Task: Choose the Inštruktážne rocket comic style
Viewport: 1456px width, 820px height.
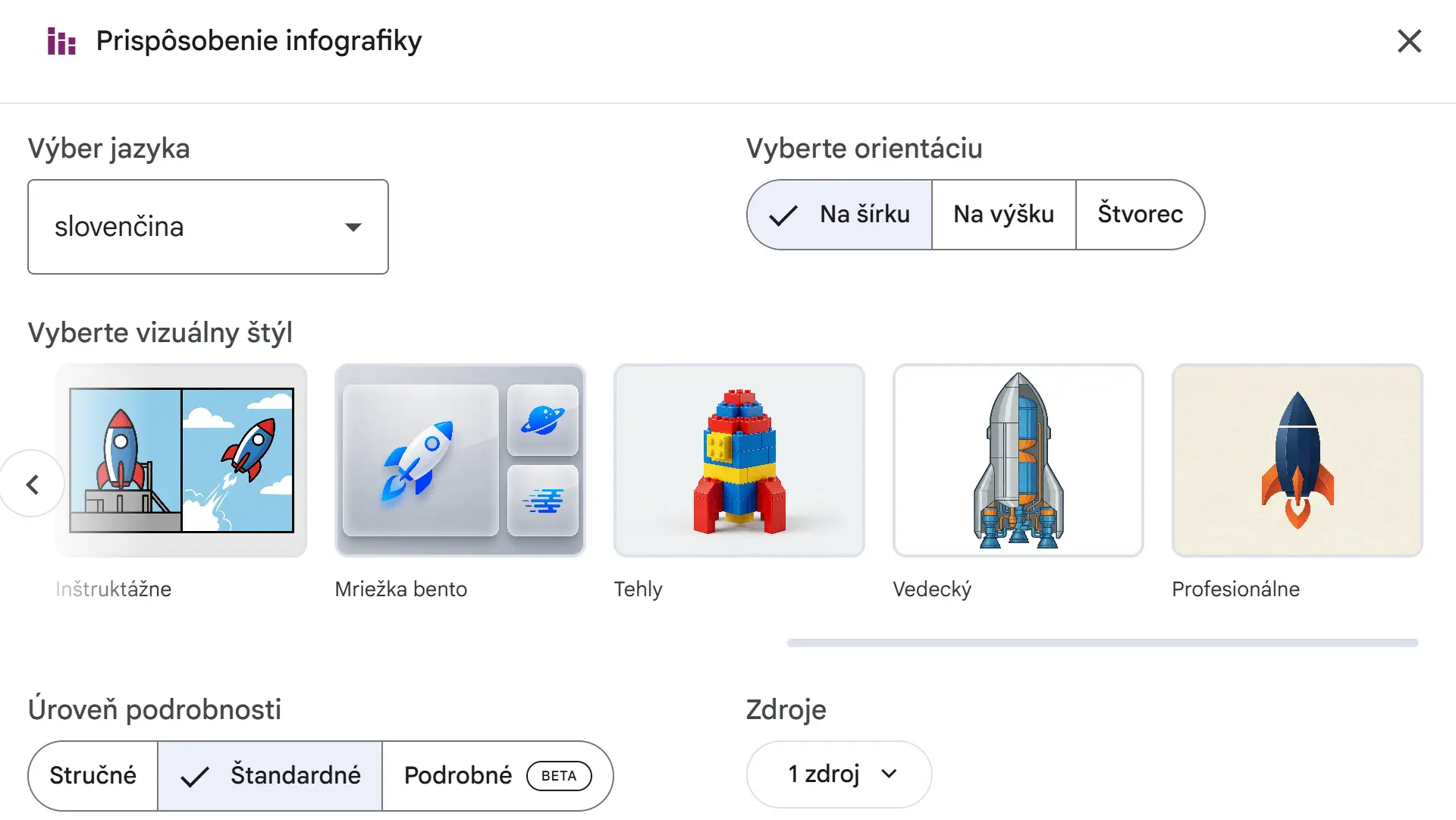Action: point(181,460)
